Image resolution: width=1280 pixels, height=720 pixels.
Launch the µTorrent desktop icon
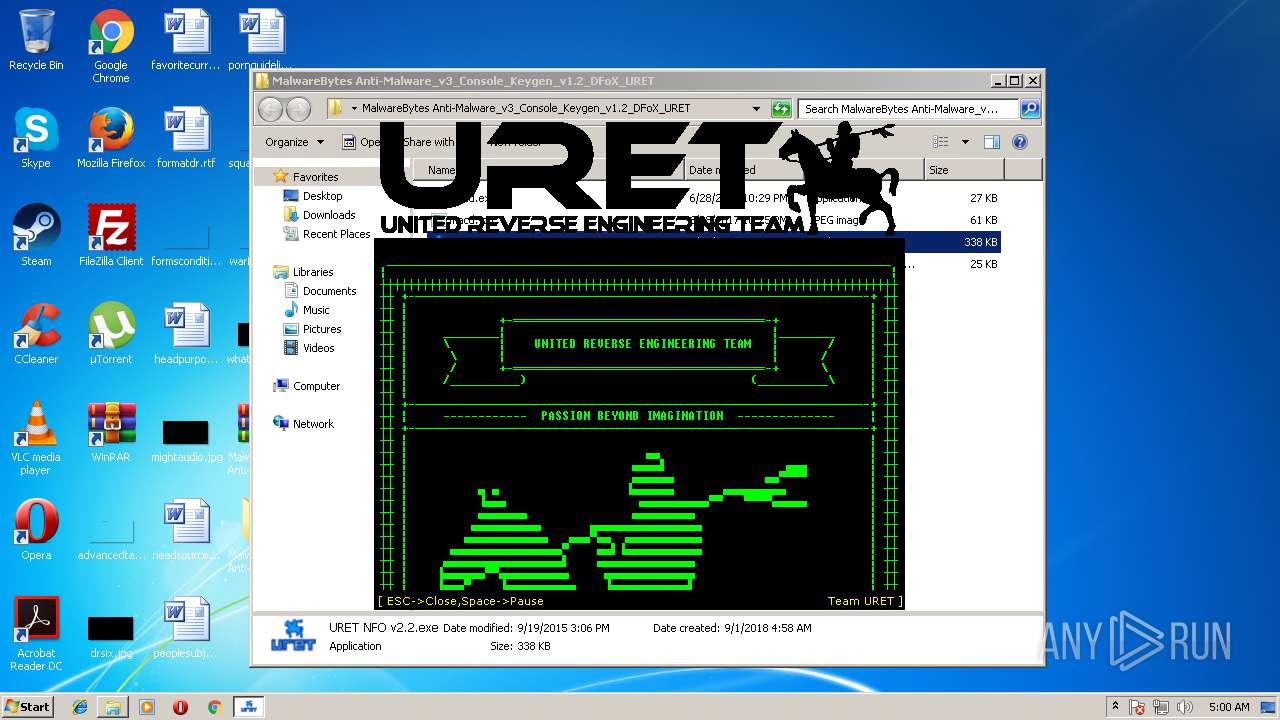[x=111, y=334]
